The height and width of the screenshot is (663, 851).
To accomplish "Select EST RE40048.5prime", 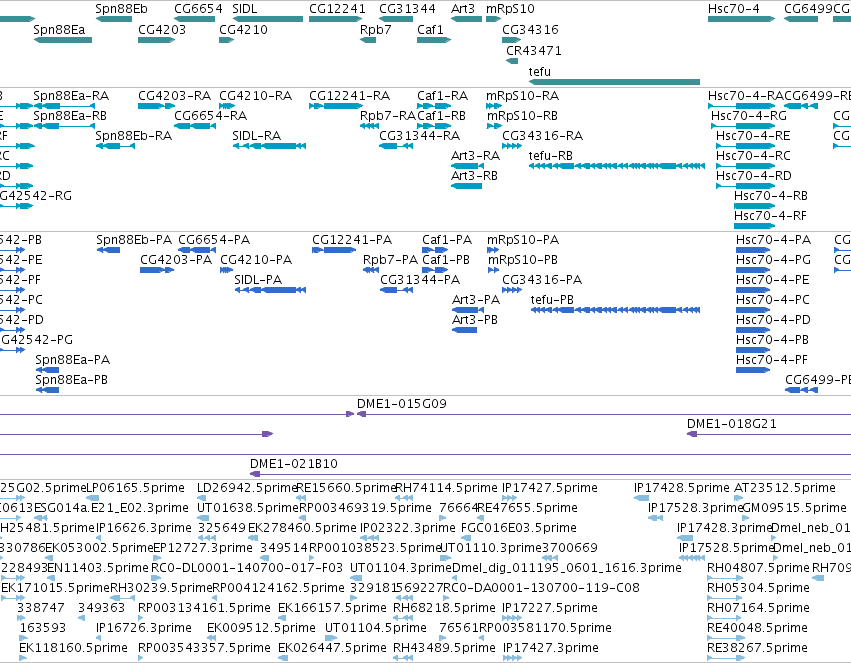I will click(x=725, y=638).
